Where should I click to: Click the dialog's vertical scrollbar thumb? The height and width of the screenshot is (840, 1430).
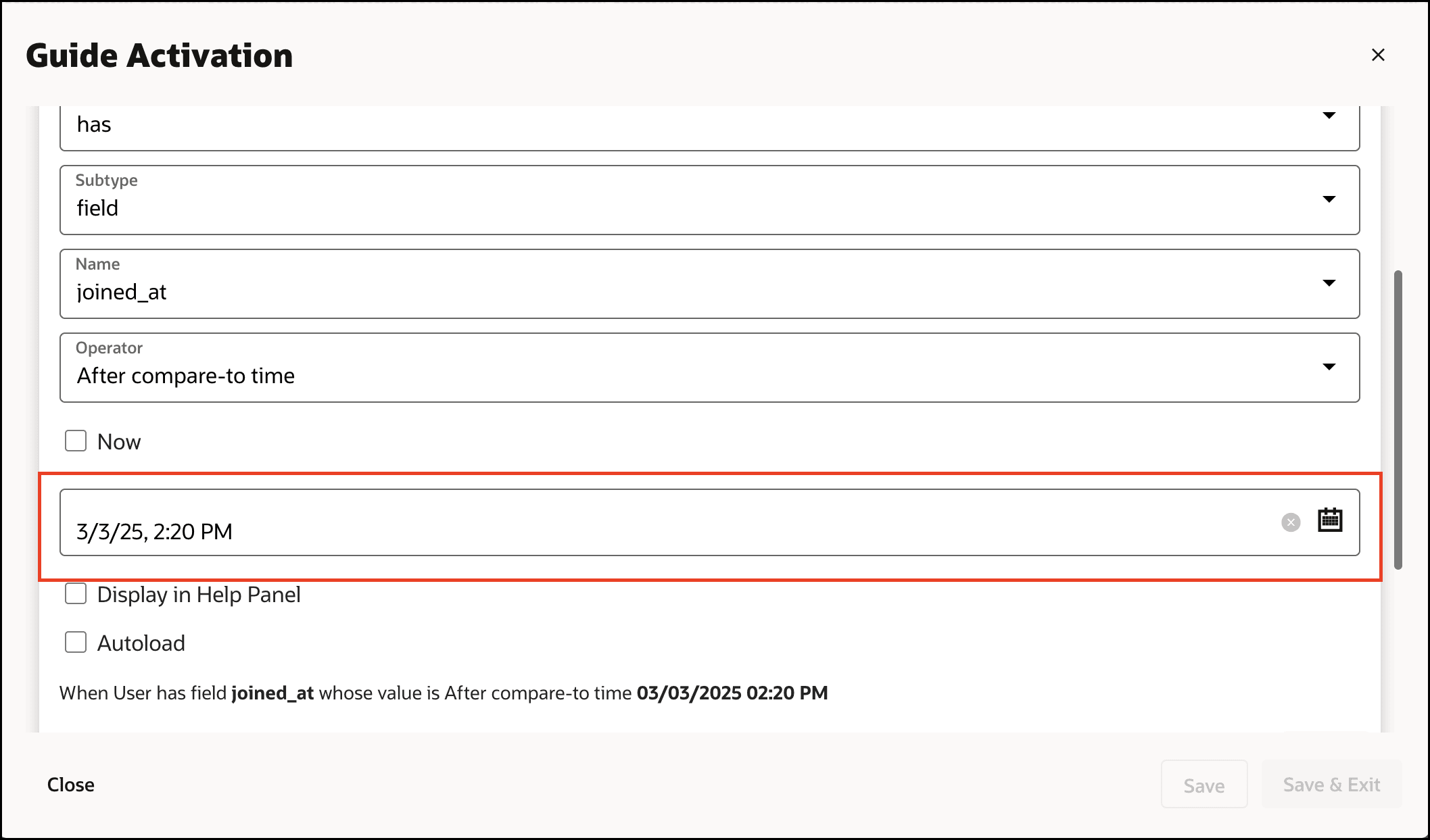pyautogui.click(x=1398, y=419)
